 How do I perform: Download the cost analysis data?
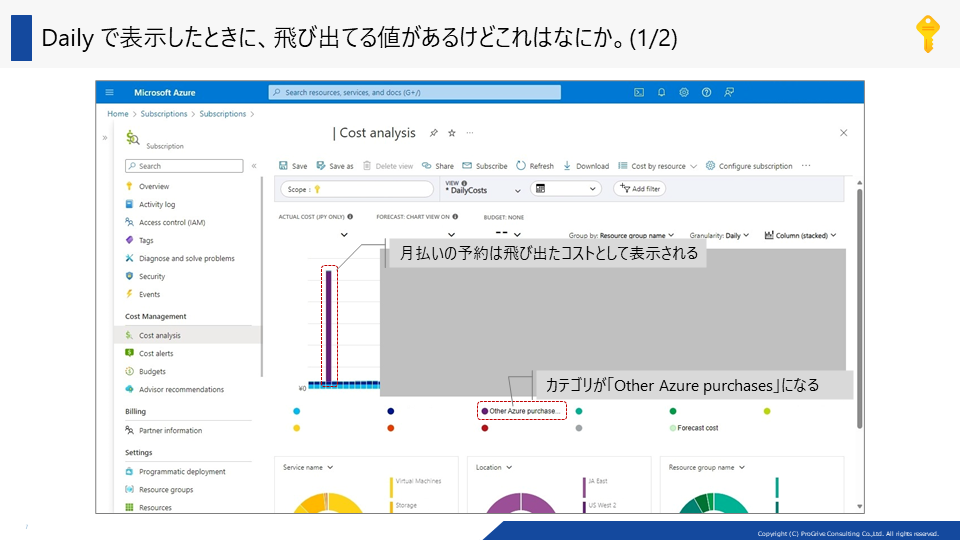point(586,166)
